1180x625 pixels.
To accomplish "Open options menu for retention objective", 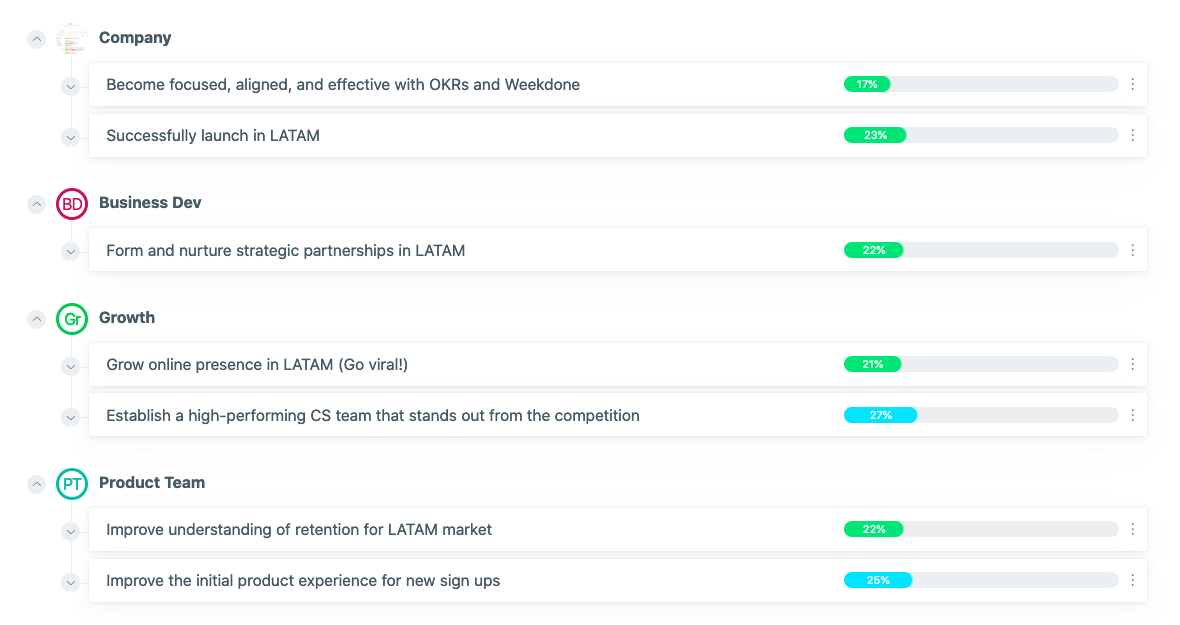I will pyautogui.click(x=1133, y=529).
